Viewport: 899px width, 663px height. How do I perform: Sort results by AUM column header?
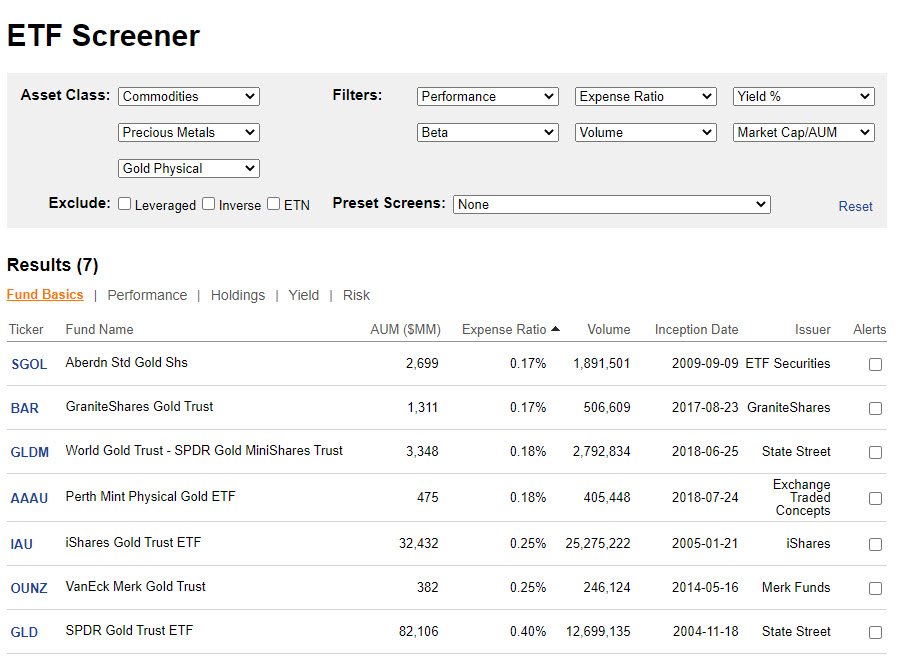click(x=404, y=329)
